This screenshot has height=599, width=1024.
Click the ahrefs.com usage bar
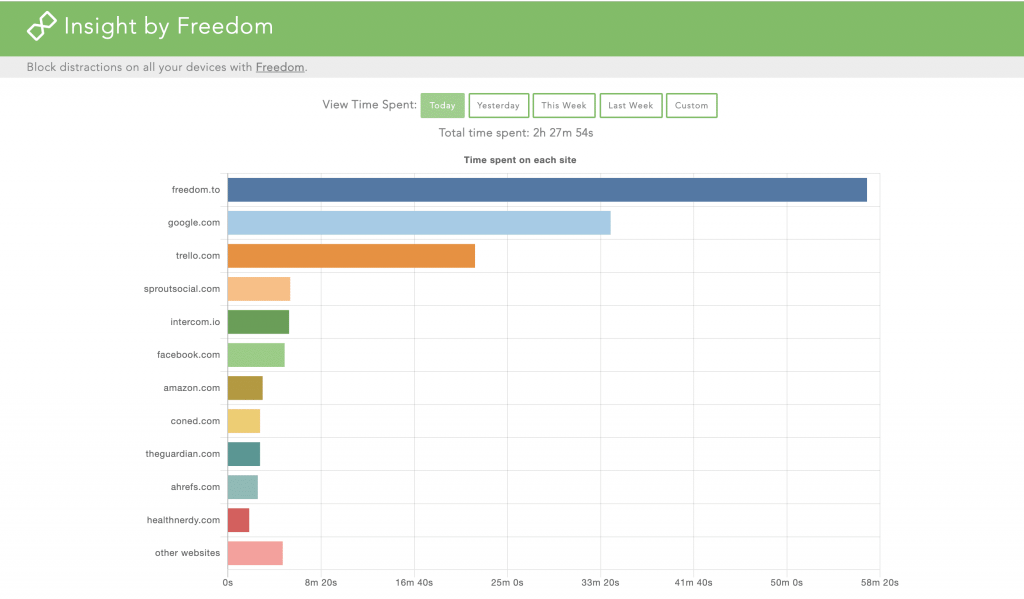coord(242,486)
